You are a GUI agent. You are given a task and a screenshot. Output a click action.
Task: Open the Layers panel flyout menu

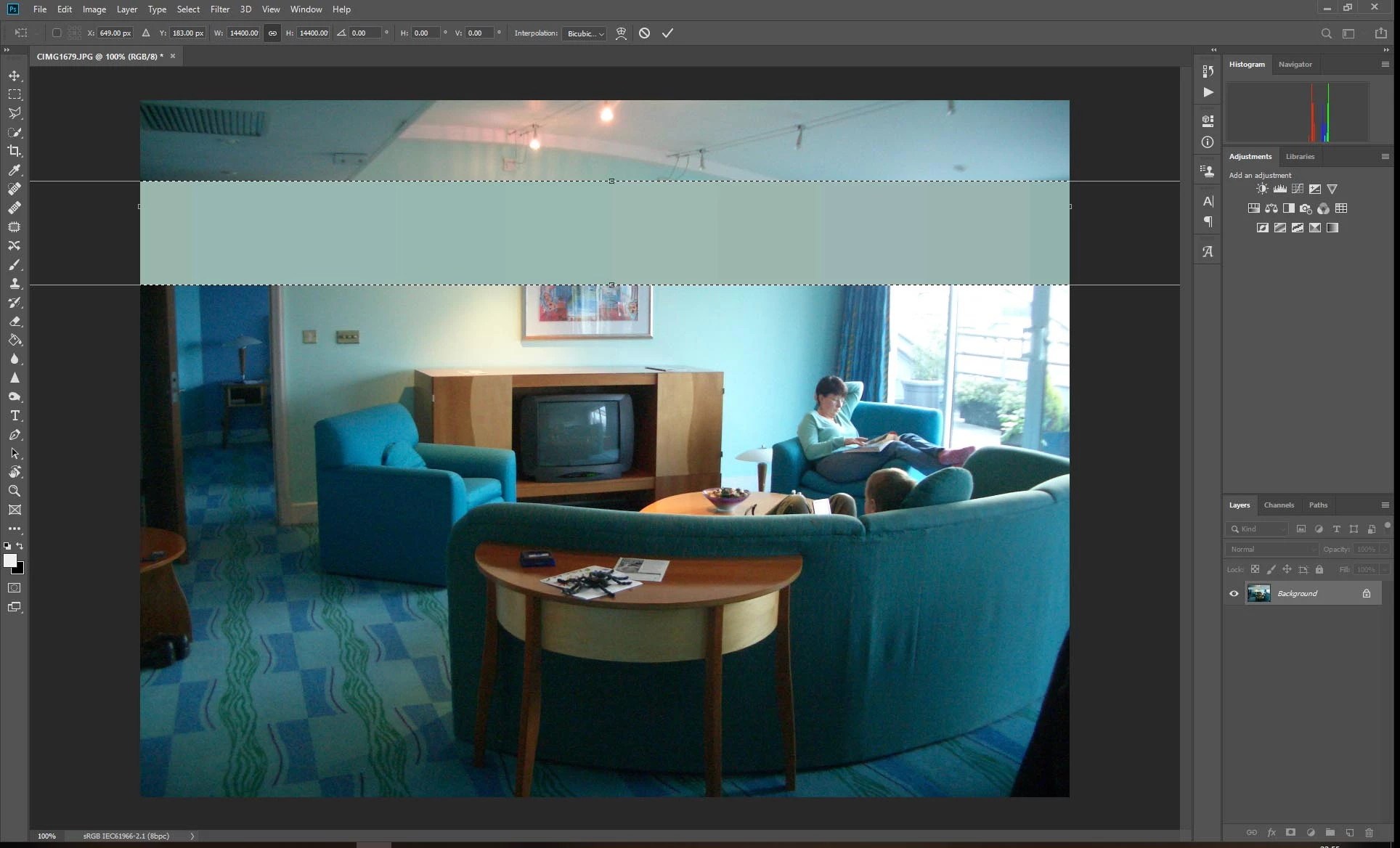point(1385,505)
